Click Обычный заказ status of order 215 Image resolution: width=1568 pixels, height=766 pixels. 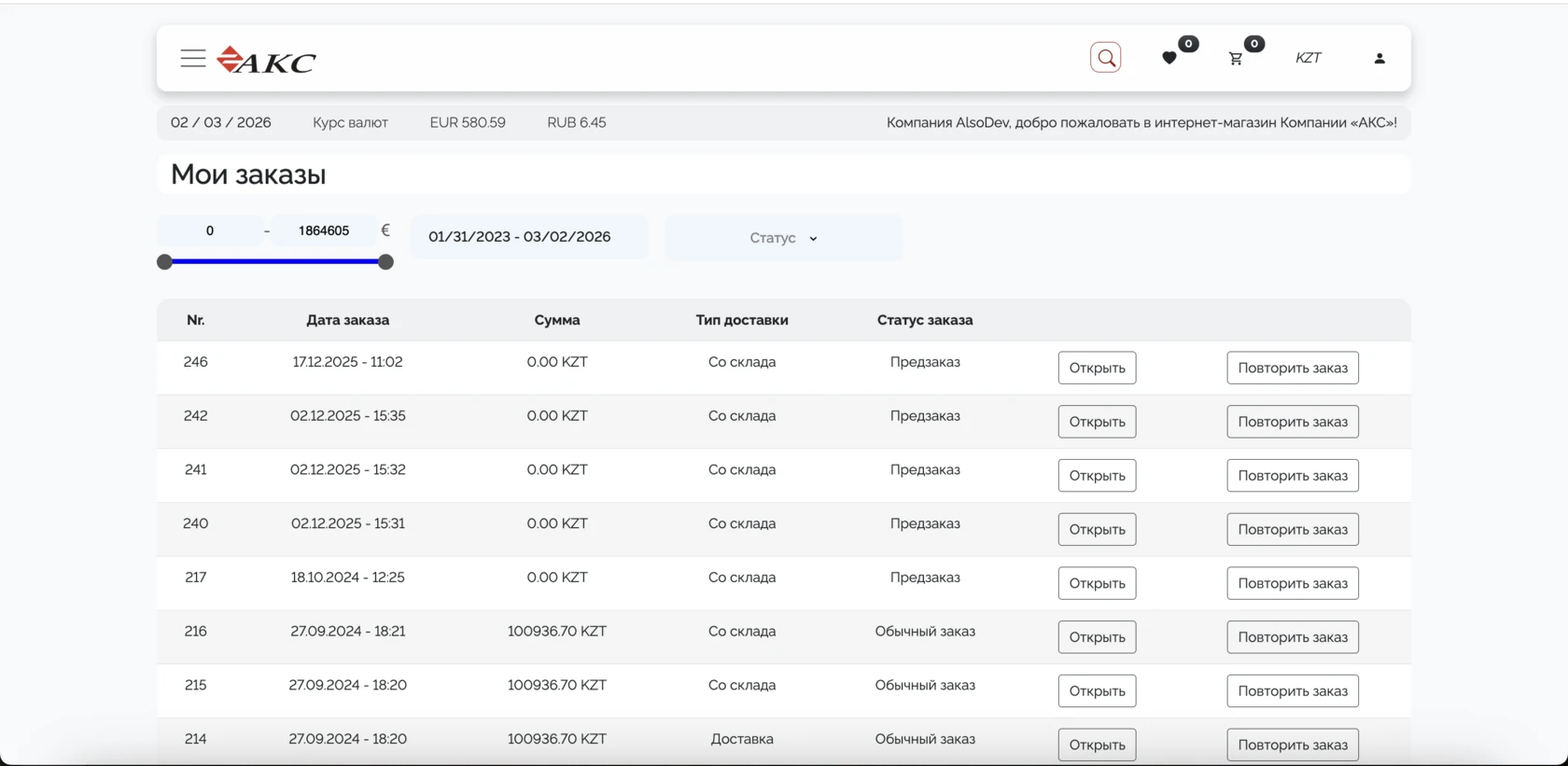click(x=925, y=685)
